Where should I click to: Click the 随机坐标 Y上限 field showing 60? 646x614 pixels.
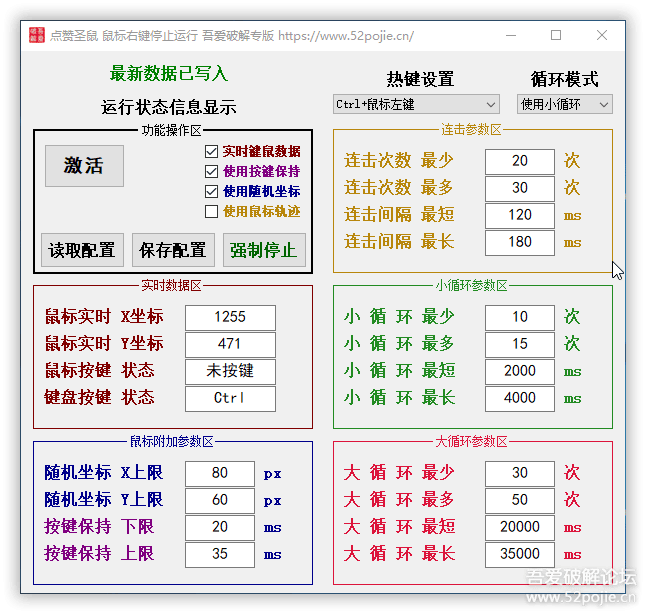point(220,500)
